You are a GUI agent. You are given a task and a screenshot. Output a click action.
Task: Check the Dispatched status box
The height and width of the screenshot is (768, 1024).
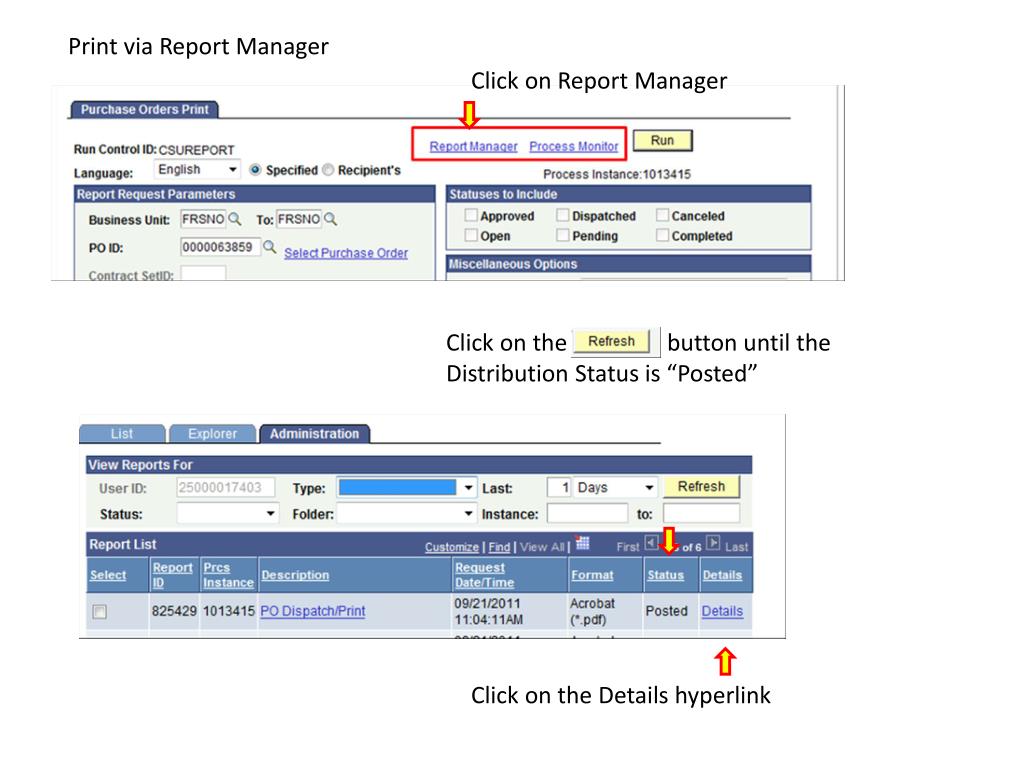pos(563,216)
